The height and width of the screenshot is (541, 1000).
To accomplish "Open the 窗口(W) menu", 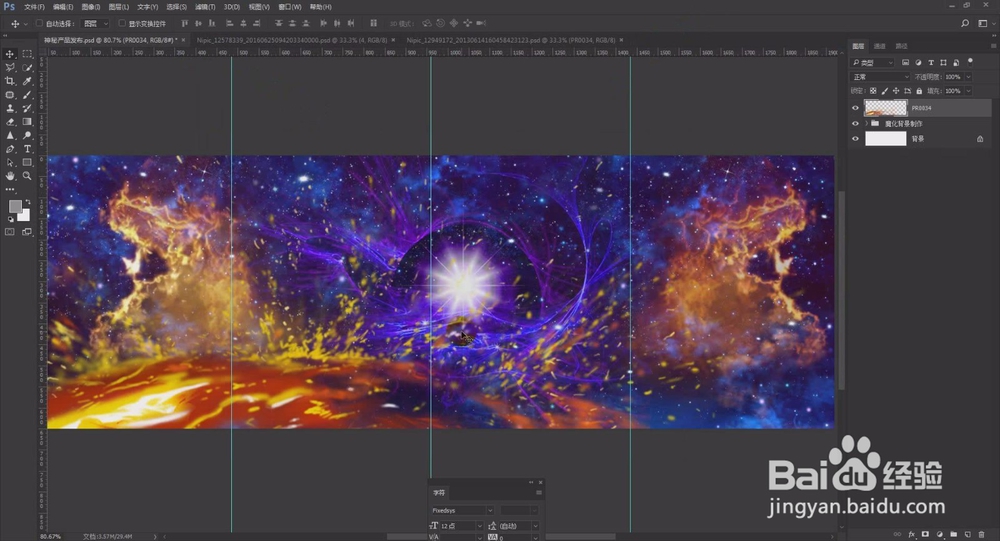I will click(290, 7).
